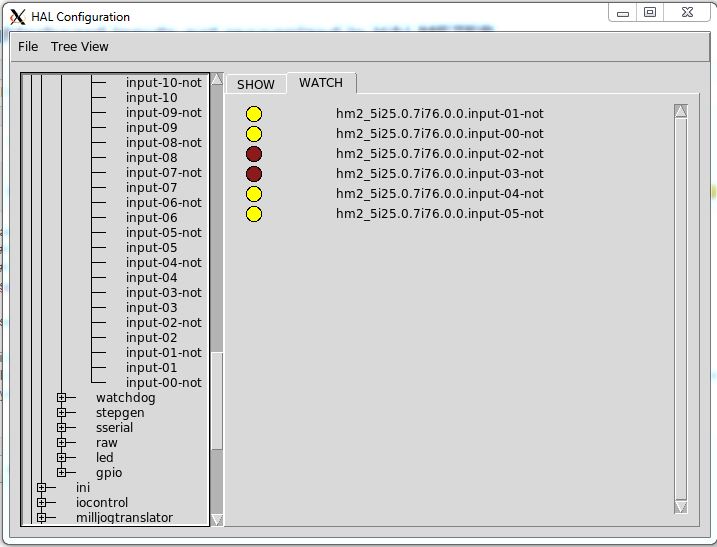Screen dimensions: 717x547
Task: Expand the led tree node
Action: [x=61, y=457]
